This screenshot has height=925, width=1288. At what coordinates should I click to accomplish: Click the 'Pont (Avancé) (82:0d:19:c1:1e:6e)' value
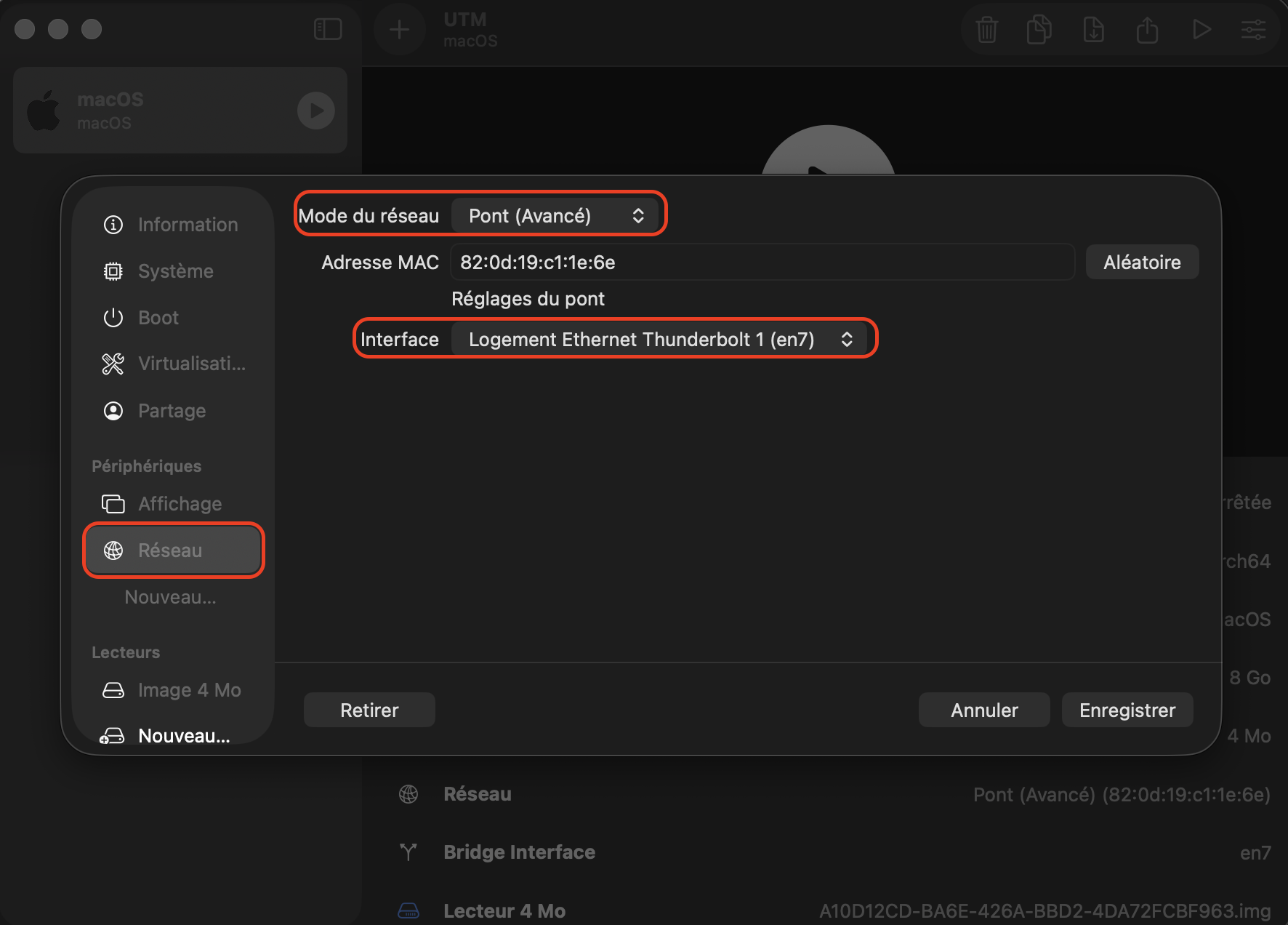point(1122,795)
